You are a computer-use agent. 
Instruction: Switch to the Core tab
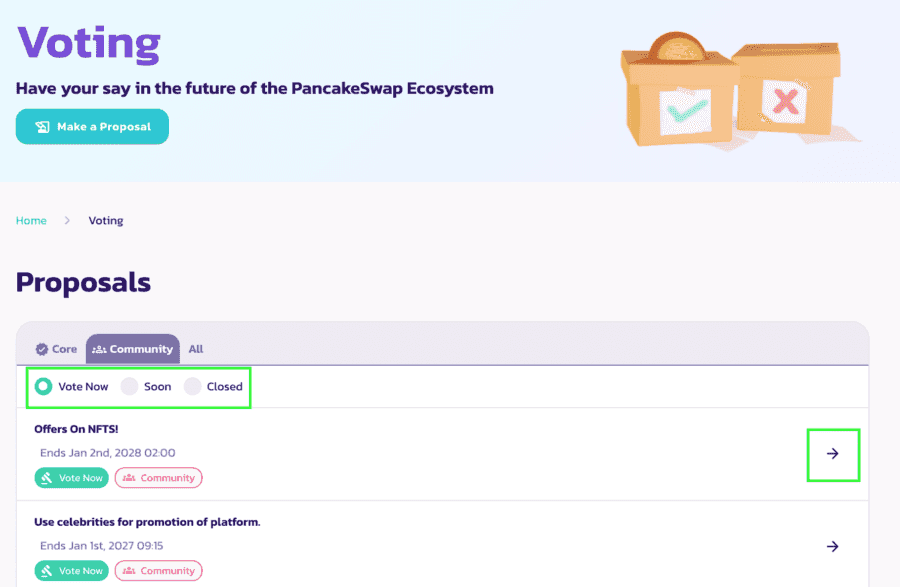(57, 349)
